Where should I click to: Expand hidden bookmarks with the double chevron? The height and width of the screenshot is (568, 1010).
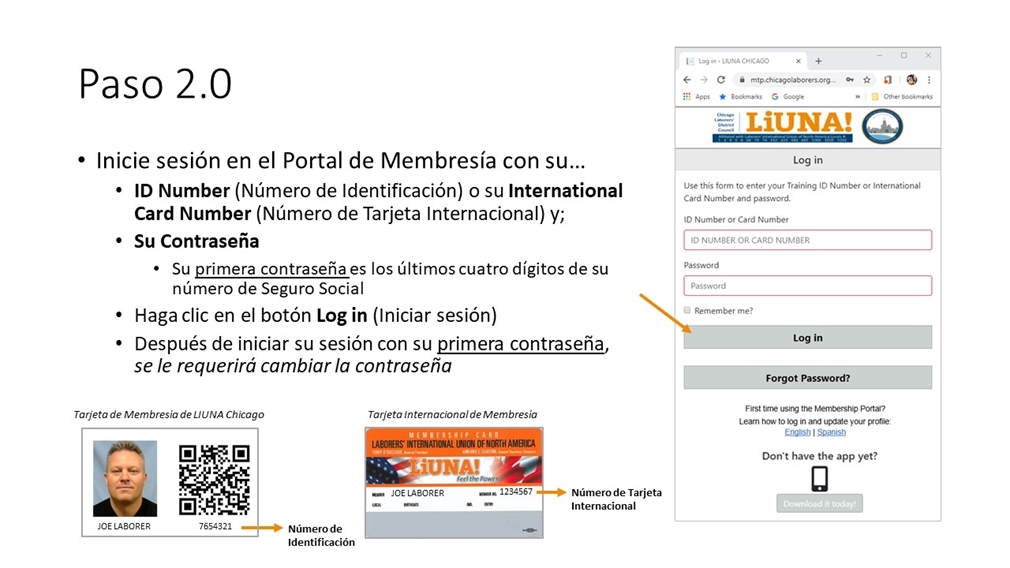857,97
